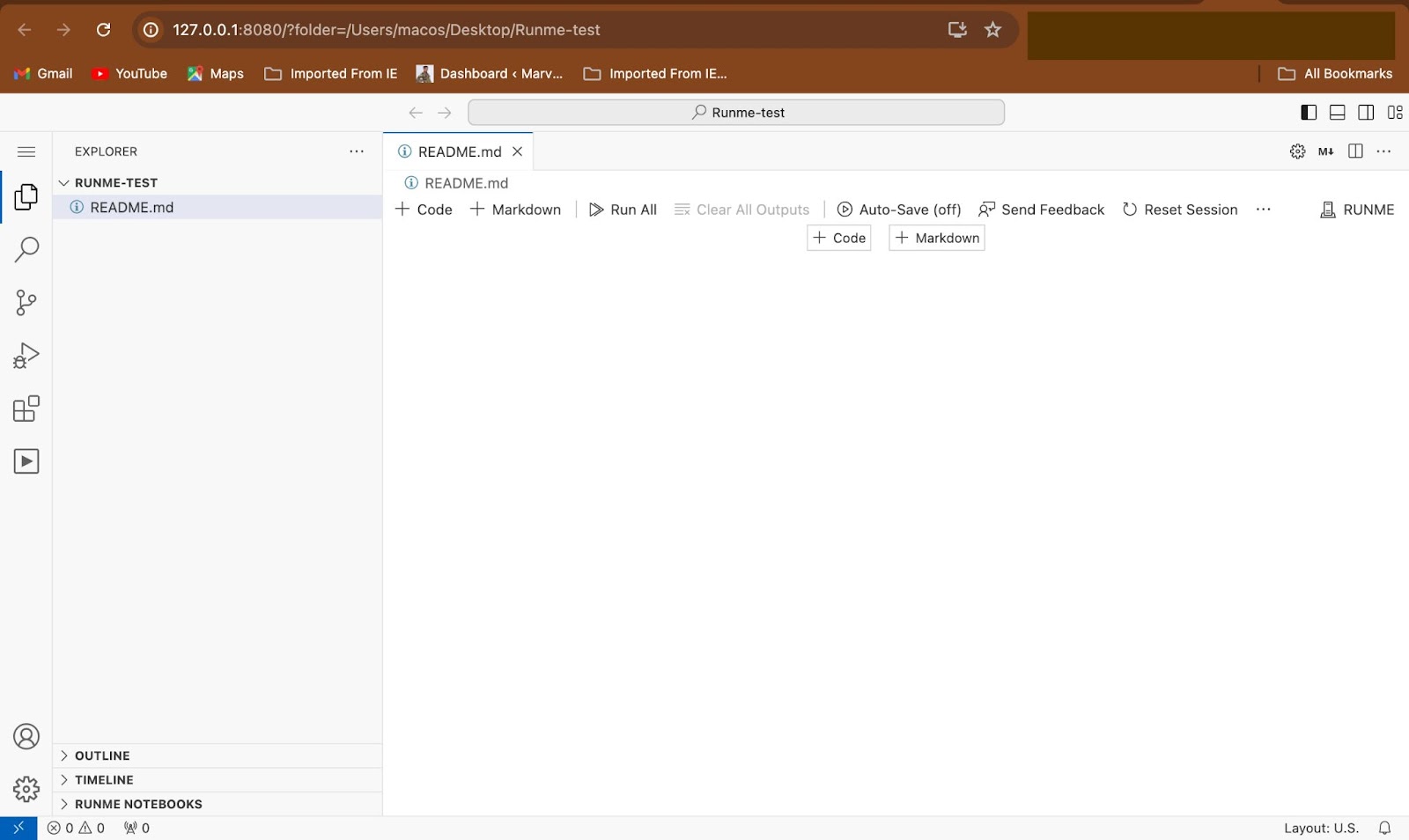Toggle primary side bar visibility
The height and width of the screenshot is (840, 1409).
click(1309, 113)
